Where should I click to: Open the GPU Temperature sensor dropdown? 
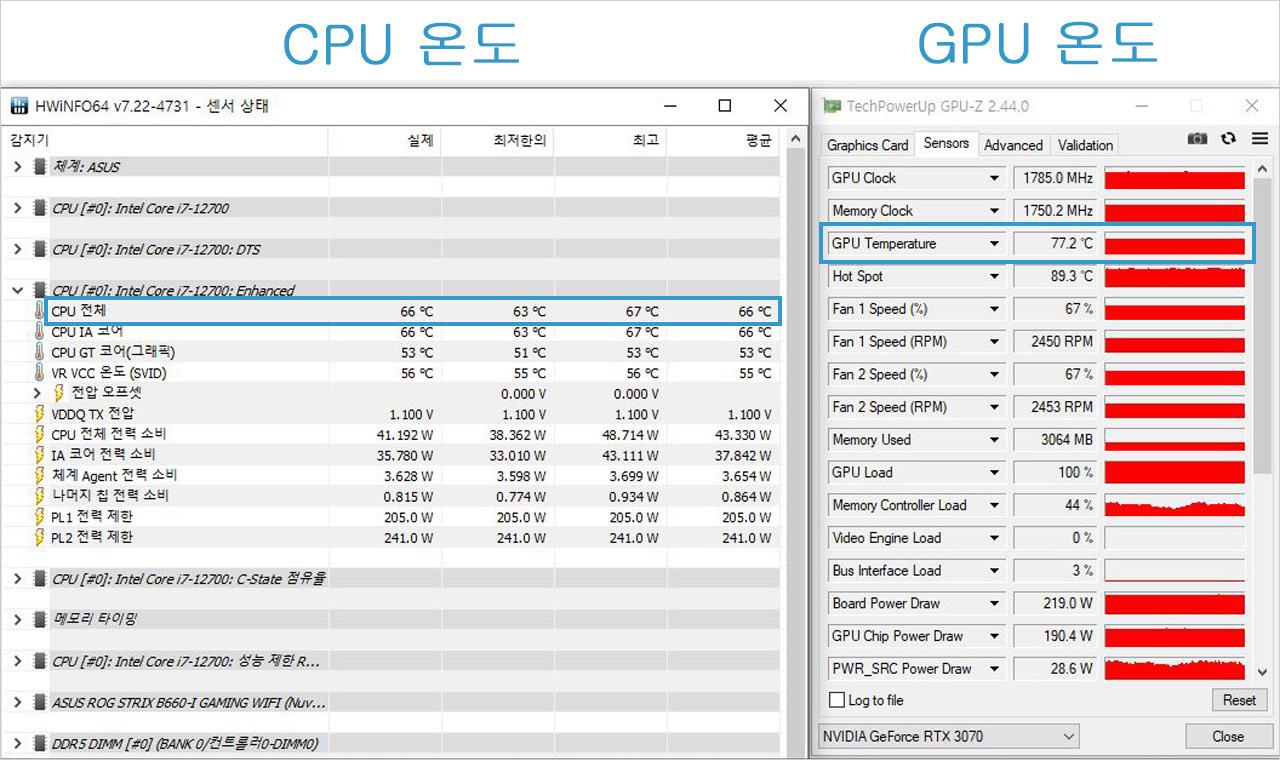(993, 243)
